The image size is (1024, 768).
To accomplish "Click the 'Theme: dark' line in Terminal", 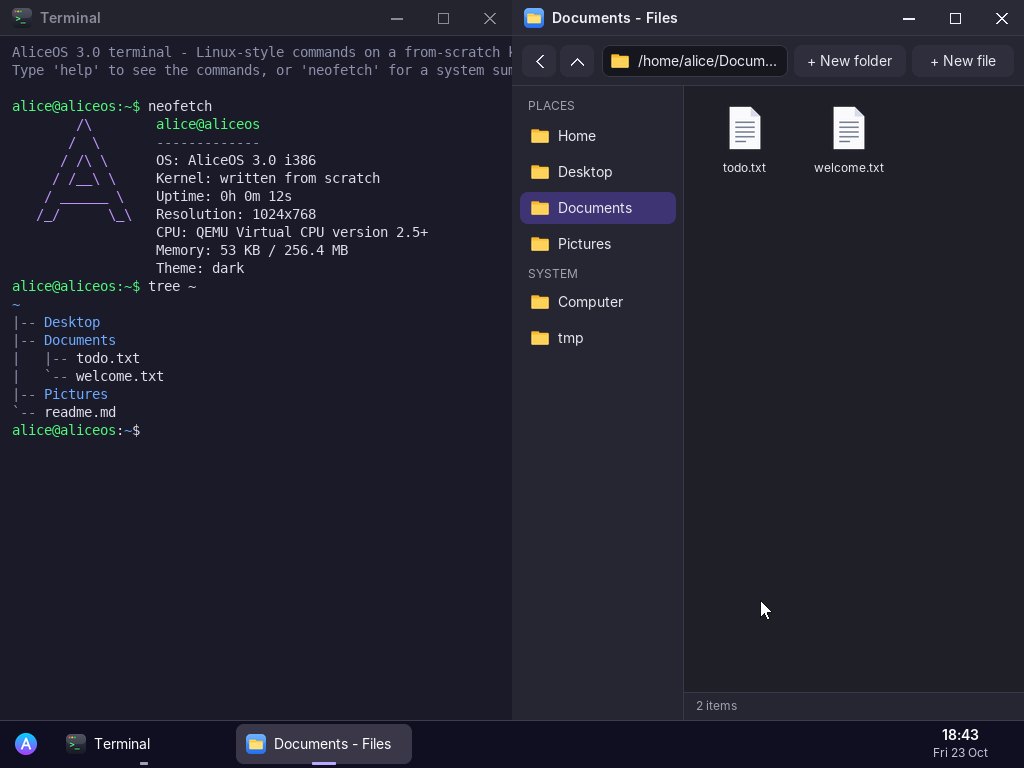I will [x=200, y=268].
